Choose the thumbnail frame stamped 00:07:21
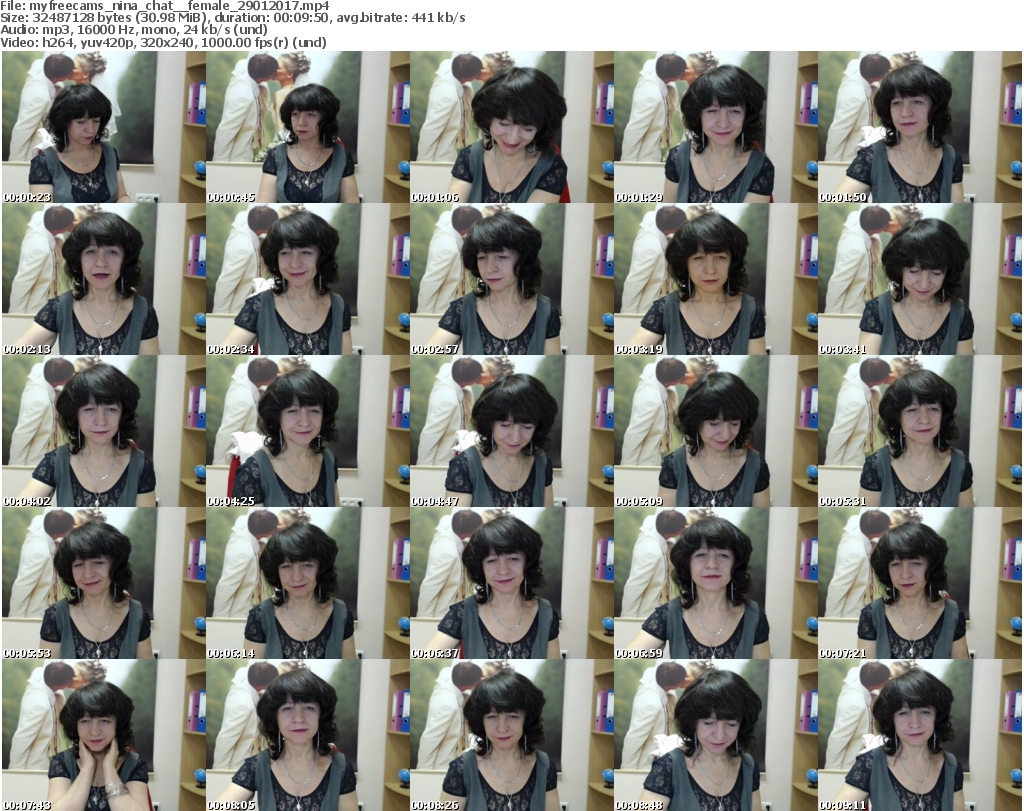 coord(920,583)
